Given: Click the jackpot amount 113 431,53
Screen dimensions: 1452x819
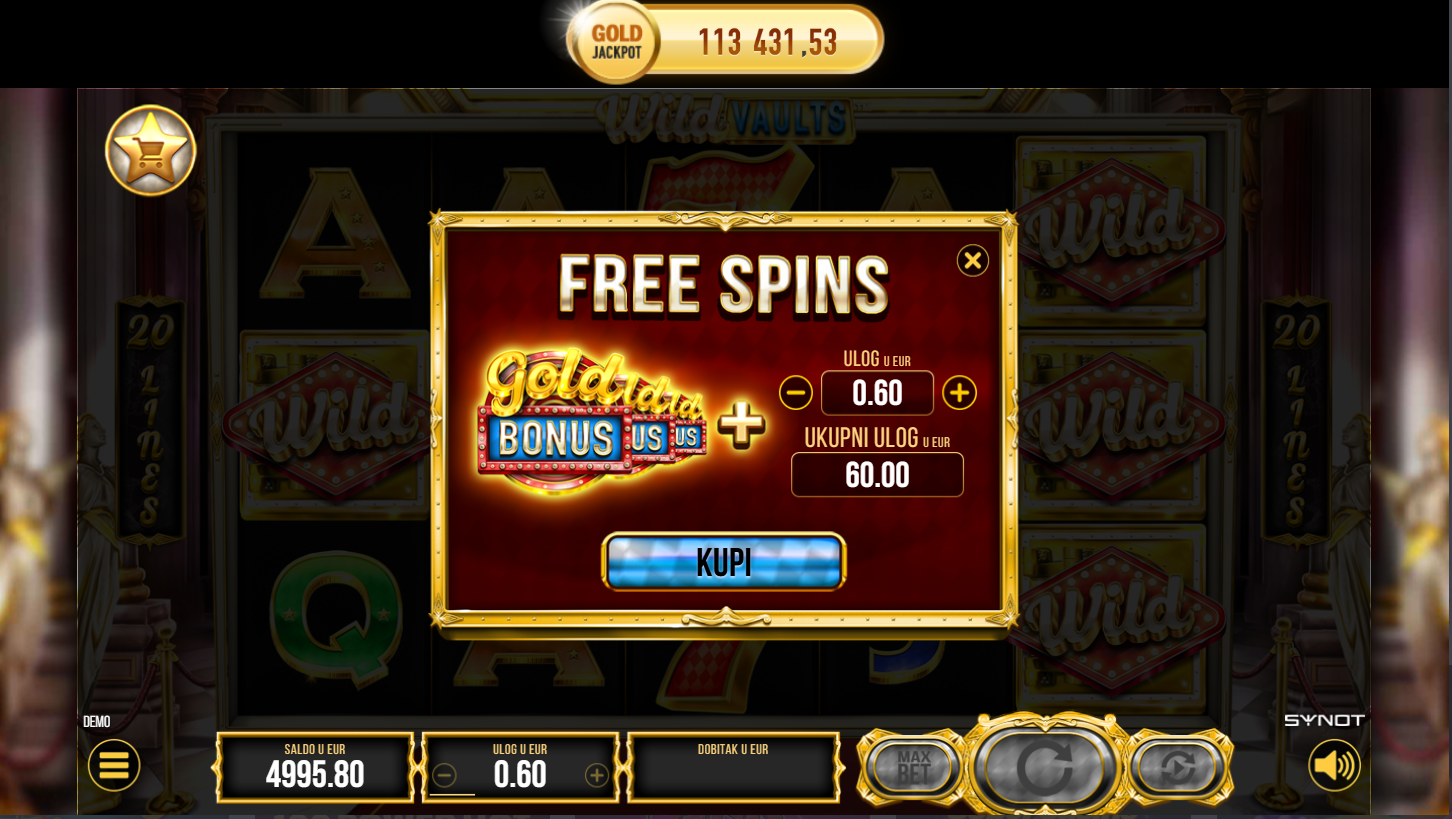Looking at the screenshot, I should coord(768,42).
